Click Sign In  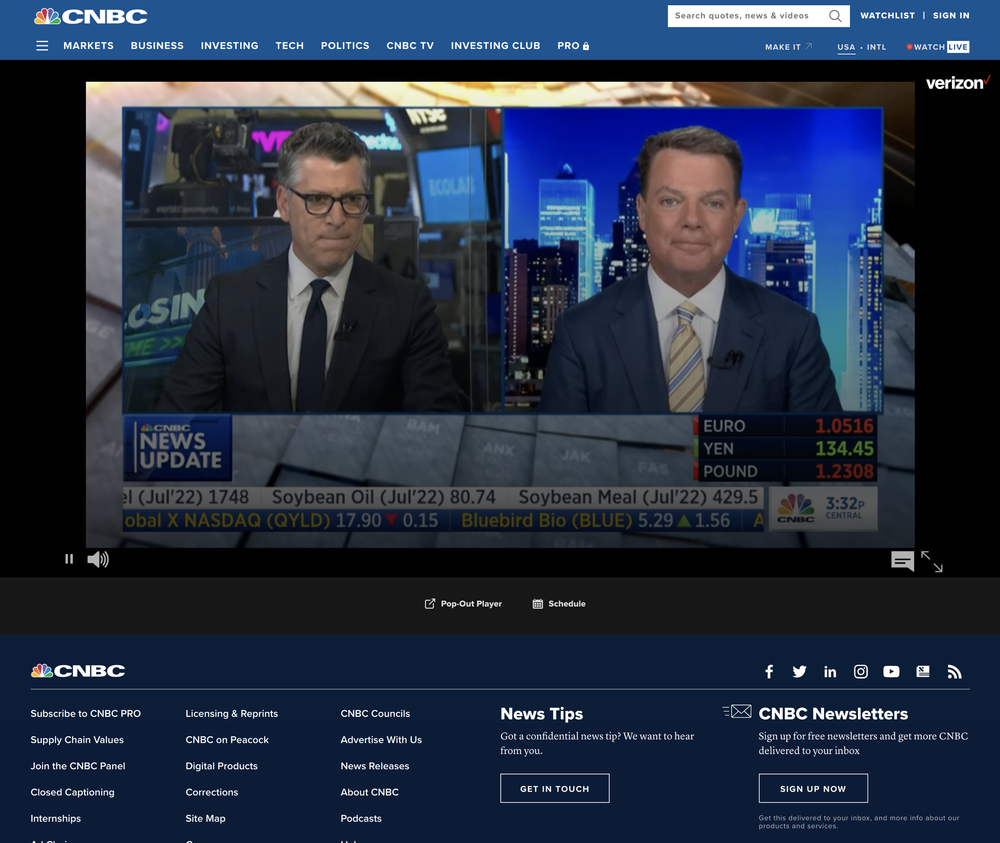(951, 15)
